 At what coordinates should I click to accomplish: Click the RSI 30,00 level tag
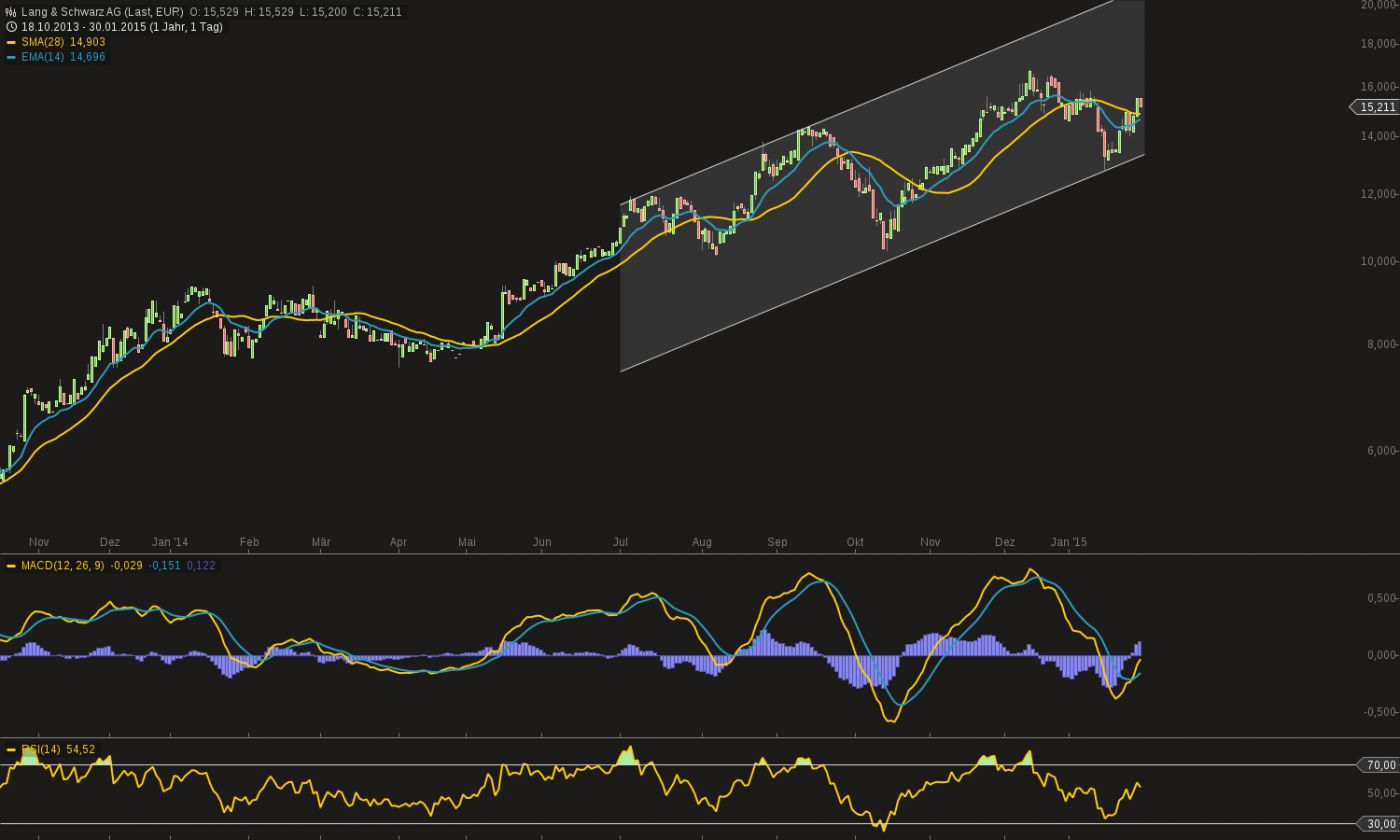pos(1380,824)
